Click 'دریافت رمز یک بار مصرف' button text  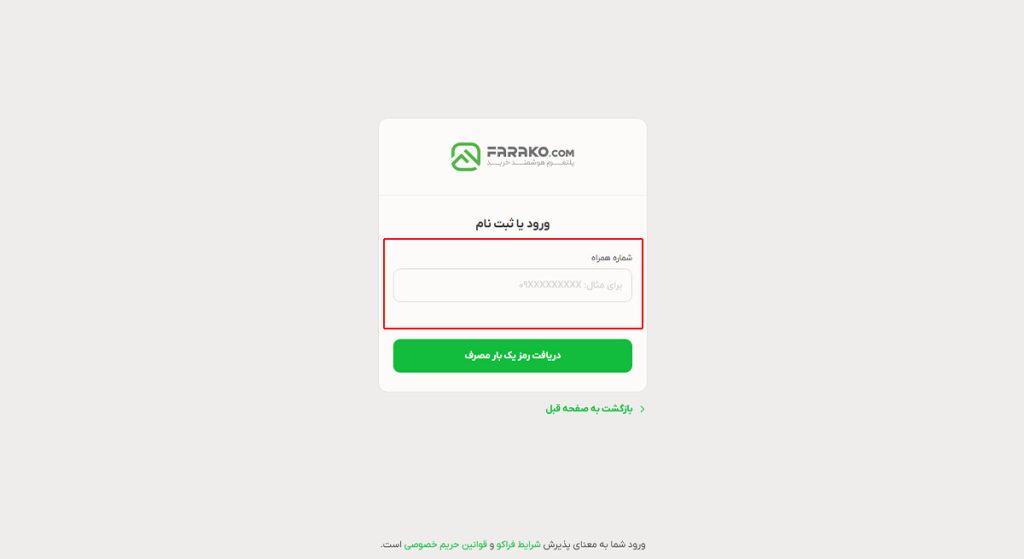(x=513, y=355)
